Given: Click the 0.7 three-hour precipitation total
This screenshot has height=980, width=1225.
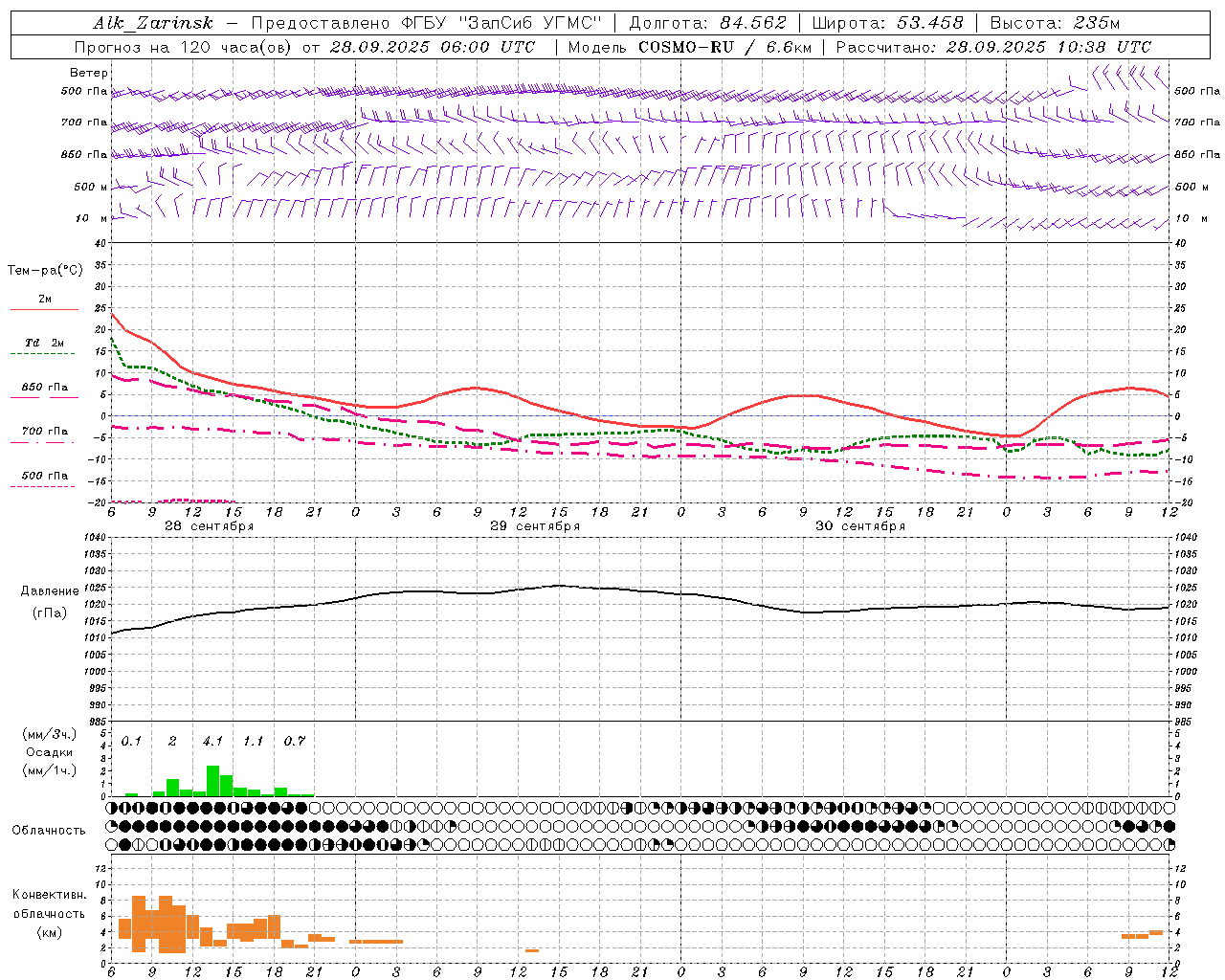Looking at the screenshot, I should click(x=294, y=741).
